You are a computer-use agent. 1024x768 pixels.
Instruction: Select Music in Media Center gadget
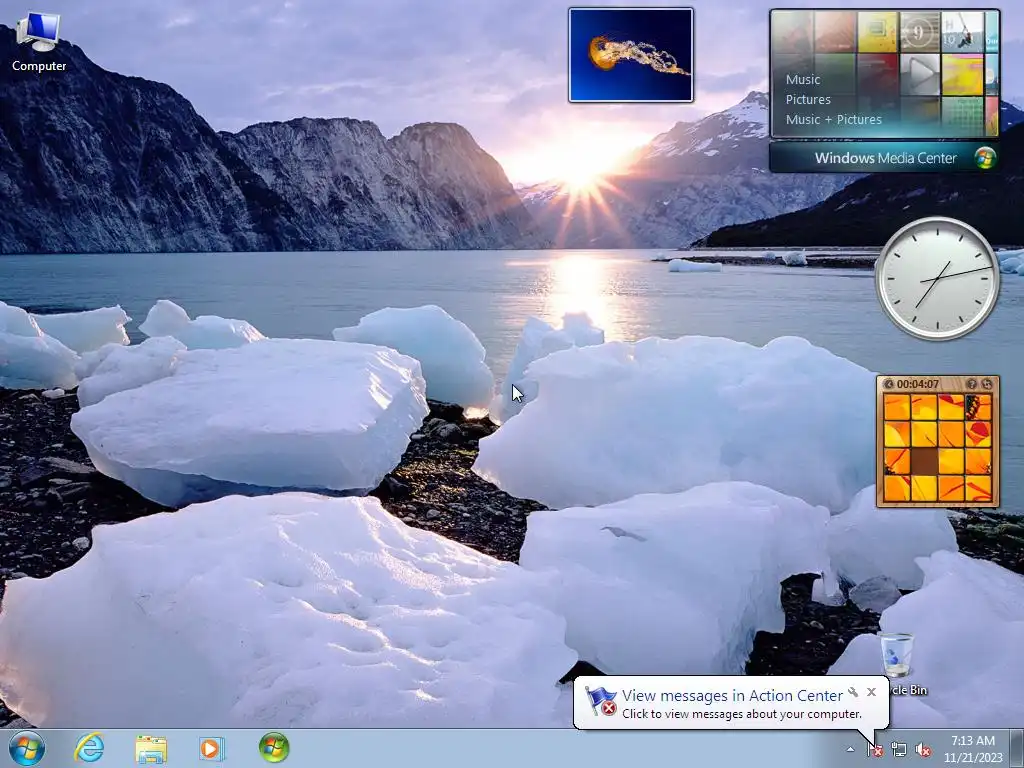click(x=803, y=80)
